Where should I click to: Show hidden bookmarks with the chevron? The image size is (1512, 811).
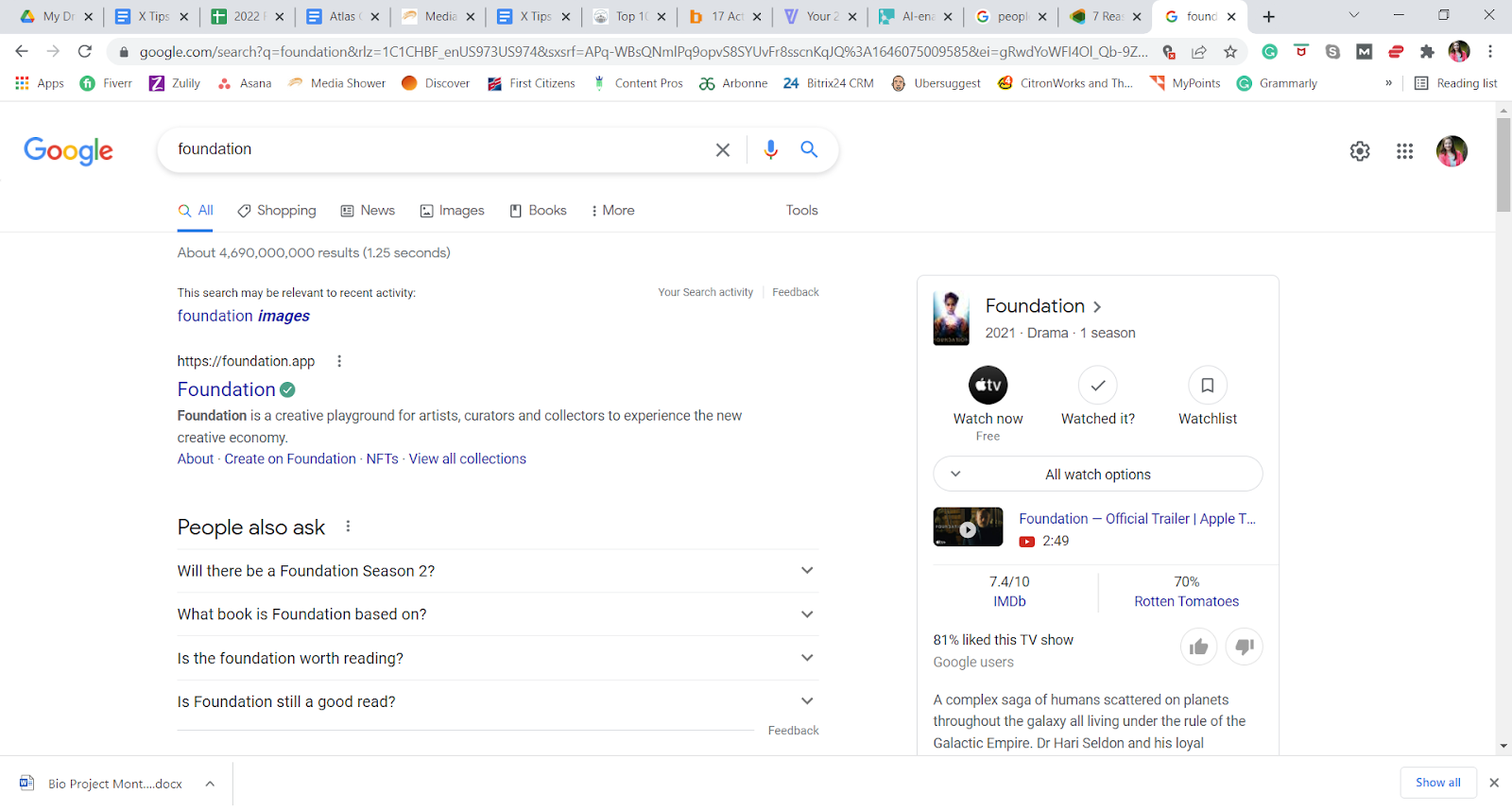click(x=1388, y=83)
